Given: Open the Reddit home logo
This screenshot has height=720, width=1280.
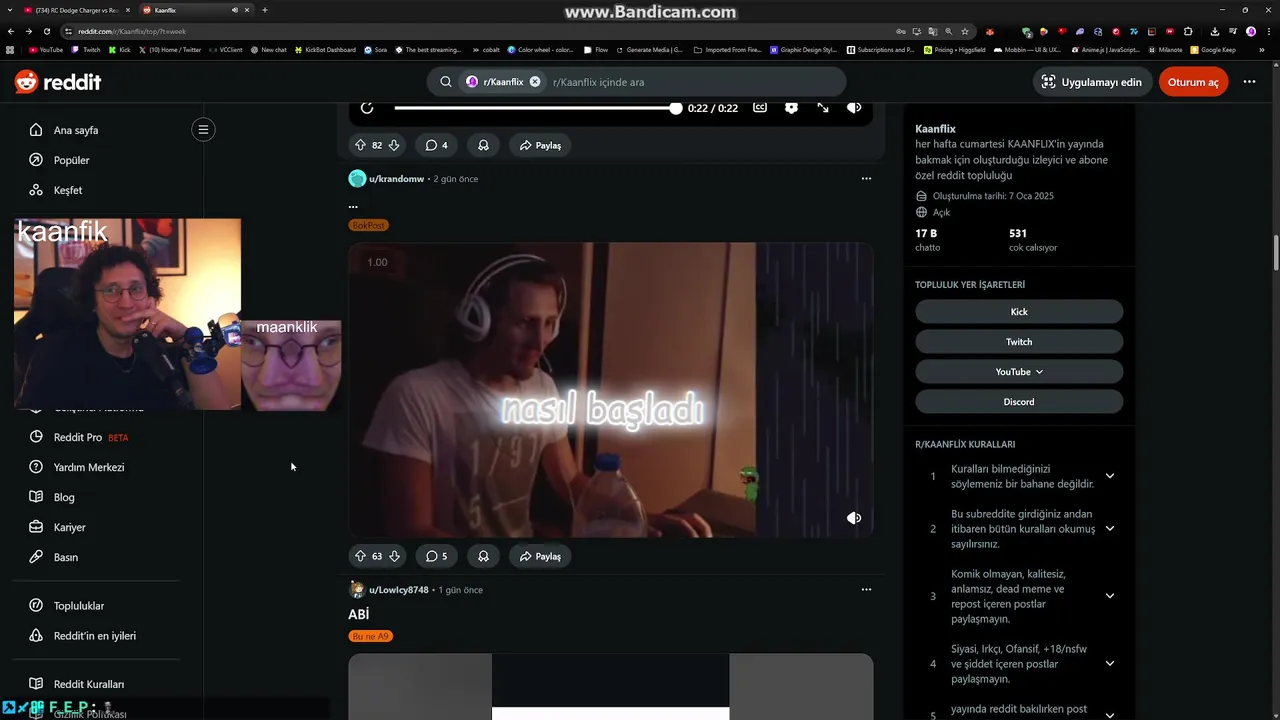Looking at the screenshot, I should (x=58, y=82).
